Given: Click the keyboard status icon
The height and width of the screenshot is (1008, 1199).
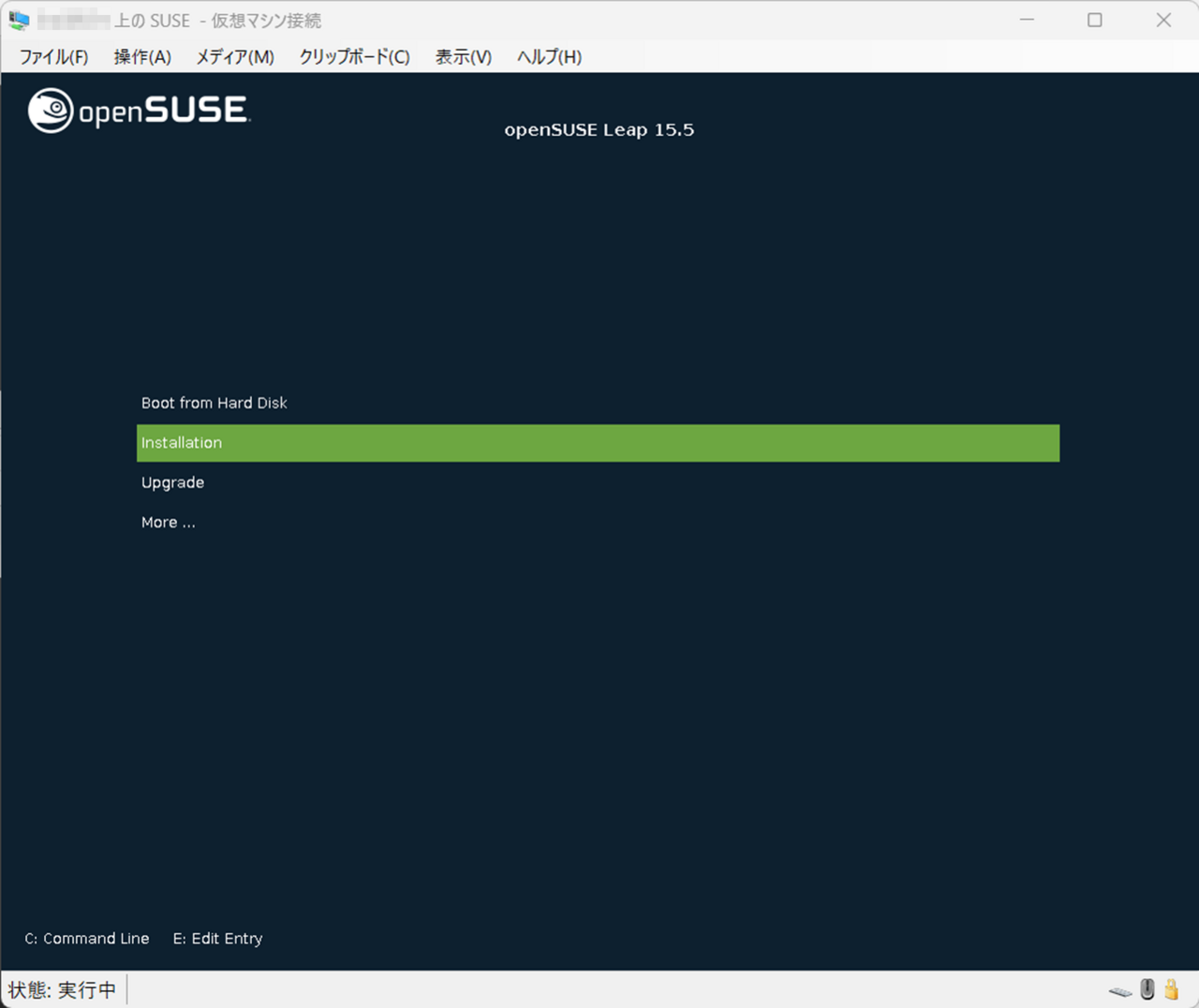Looking at the screenshot, I should [1120, 991].
